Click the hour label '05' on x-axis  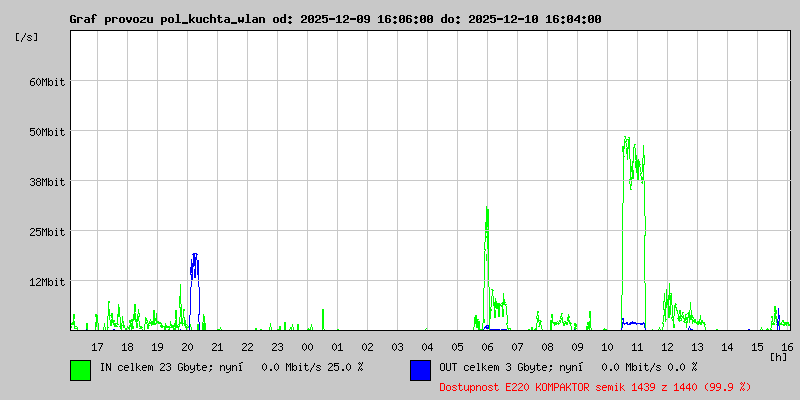(457, 347)
